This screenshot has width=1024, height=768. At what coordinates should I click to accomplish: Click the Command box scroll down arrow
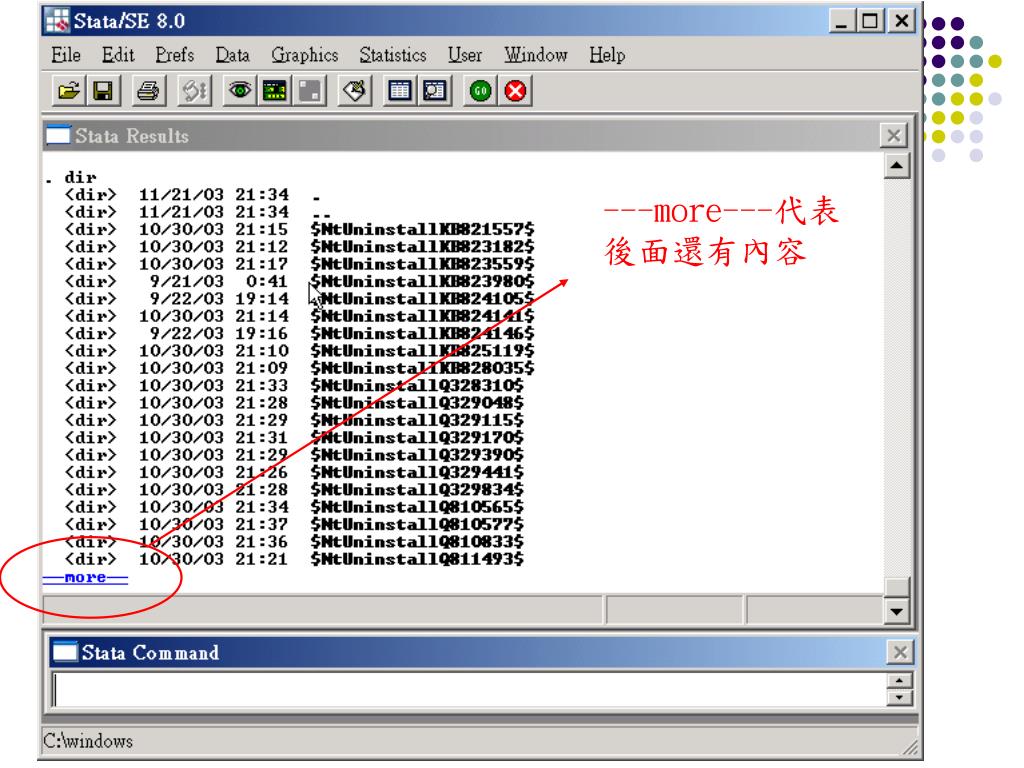[x=899, y=697]
